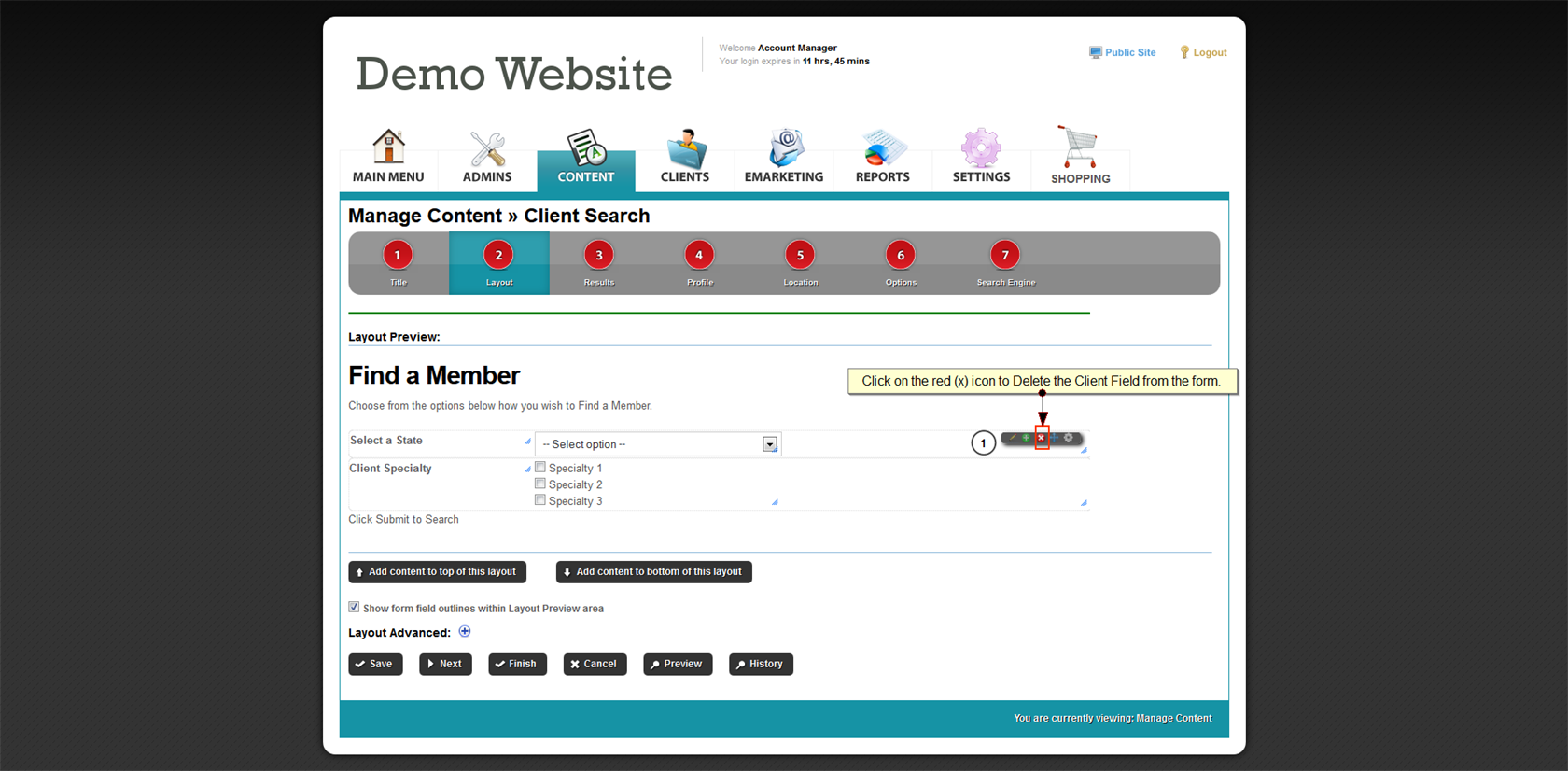Tick the Specialty 3 checkbox
This screenshot has height=771, width=1568.
(x=540, y=500)
